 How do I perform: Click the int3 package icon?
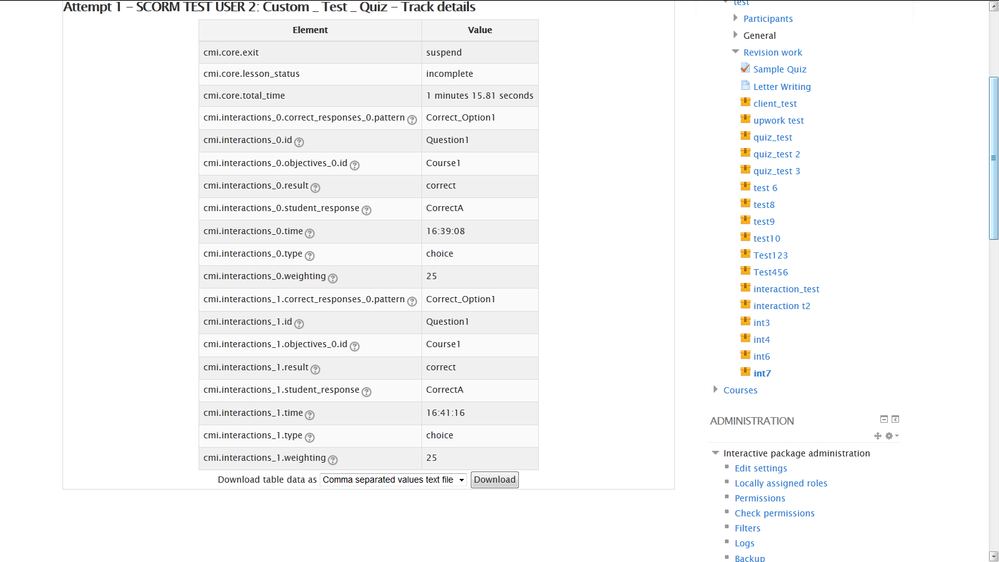[745, 322]
